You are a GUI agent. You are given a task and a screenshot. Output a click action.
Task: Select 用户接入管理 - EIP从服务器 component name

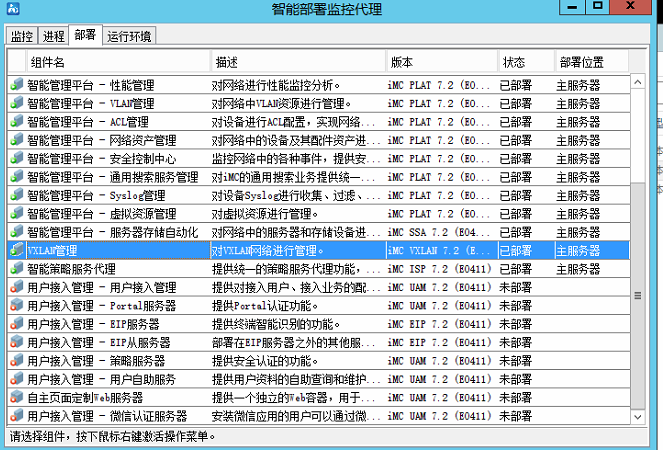pyautogui.click(x=99, y=343)
